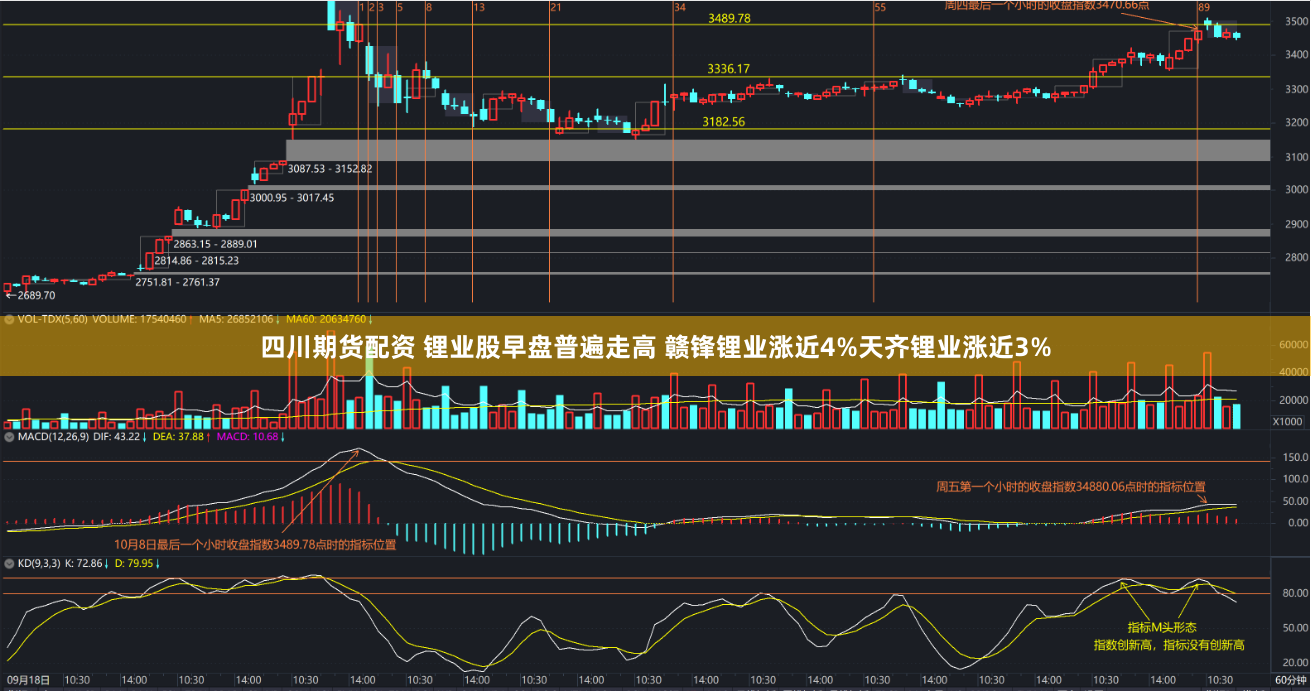1311x692 pixels.
Task: Click the 3200 price axis label
Action: click(x=1297, y=123)
